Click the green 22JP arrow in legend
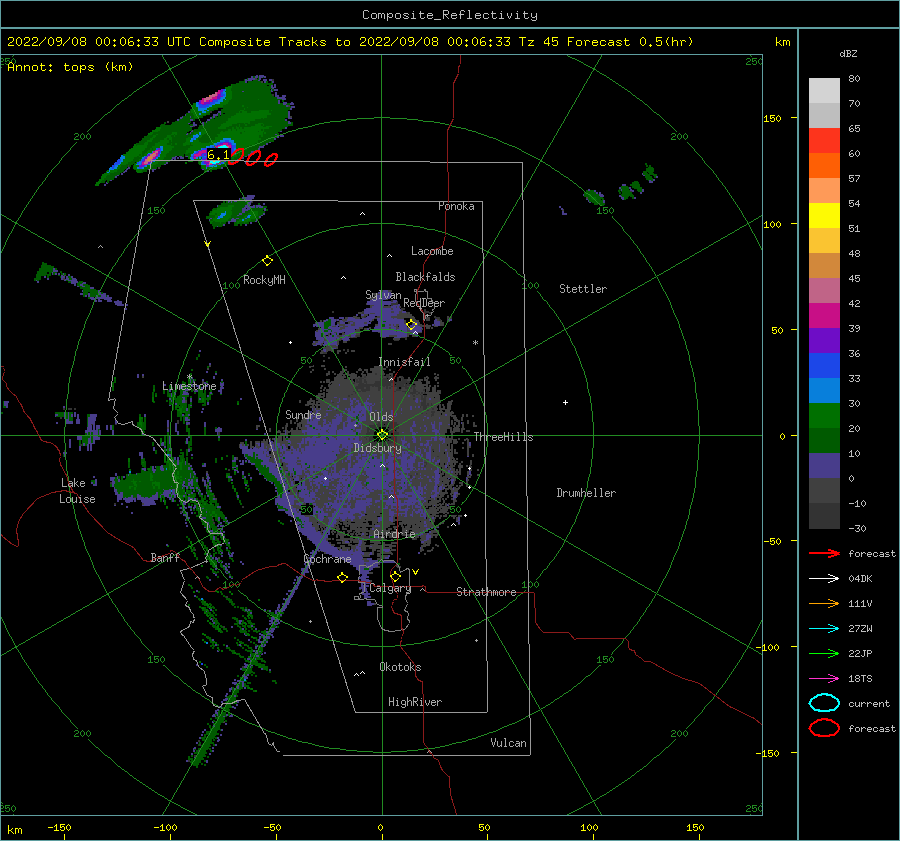Viewport: 900px width, 841px height. [x=824, y=653]
